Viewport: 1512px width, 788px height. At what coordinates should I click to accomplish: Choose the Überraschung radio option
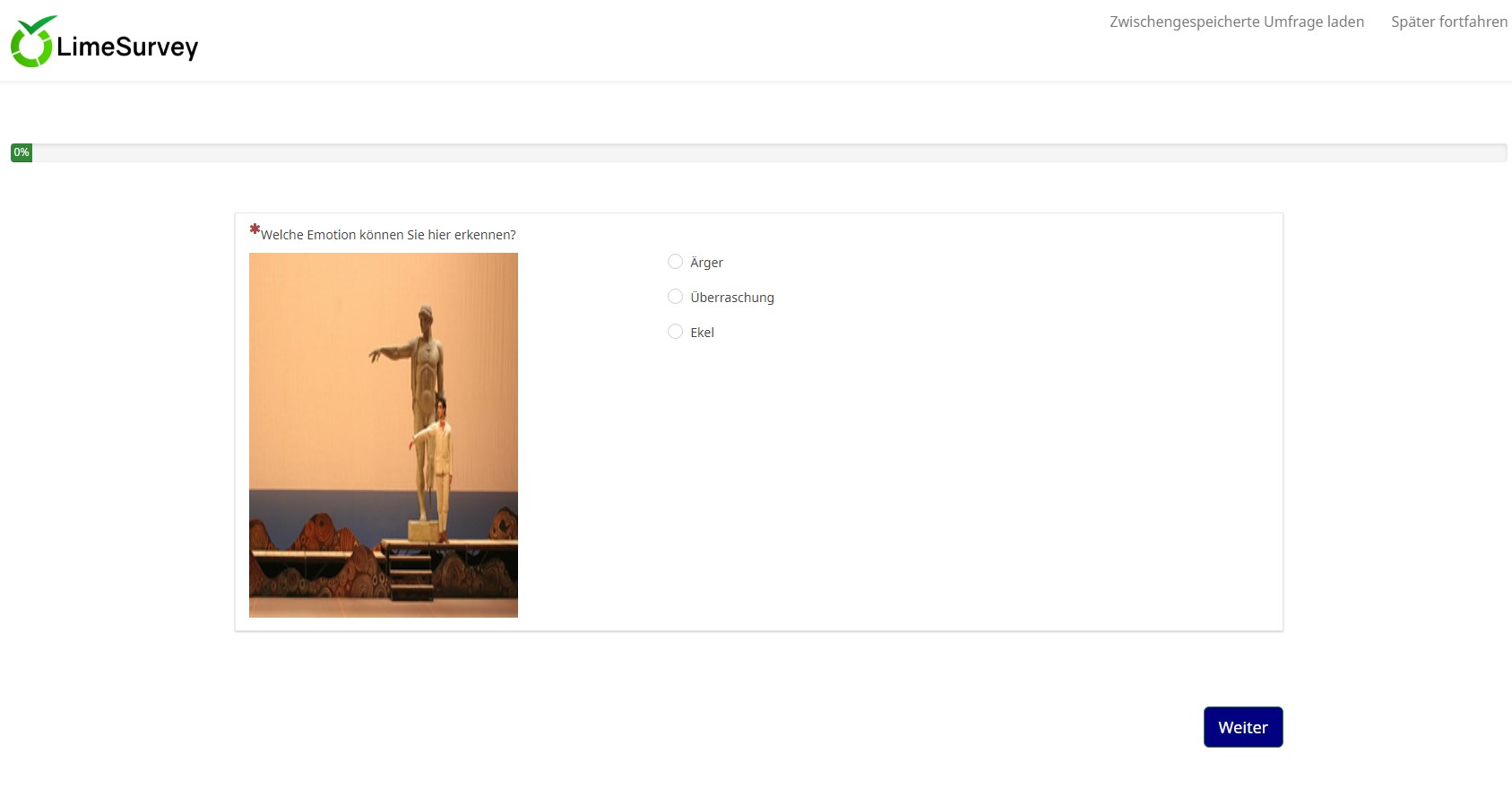click(x=675, y=297)
